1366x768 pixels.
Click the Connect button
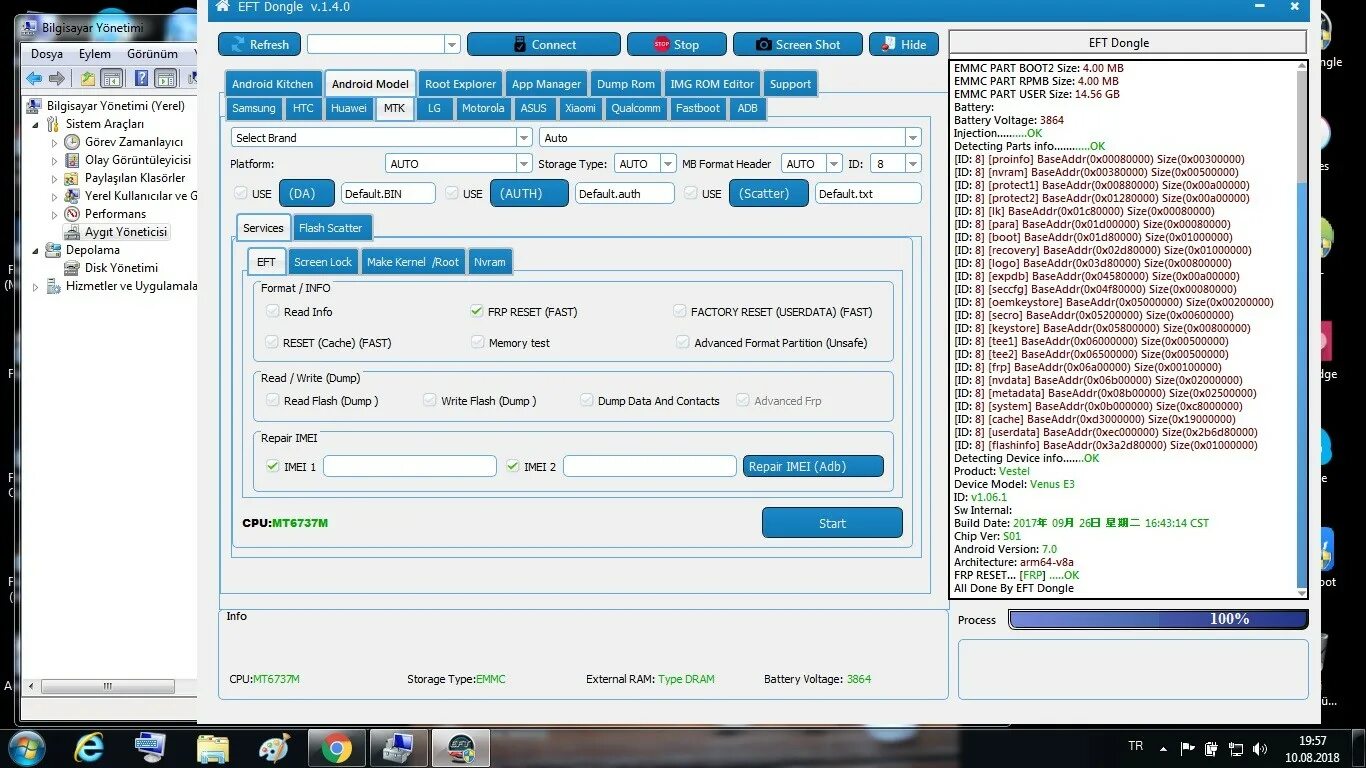point(543,44)
